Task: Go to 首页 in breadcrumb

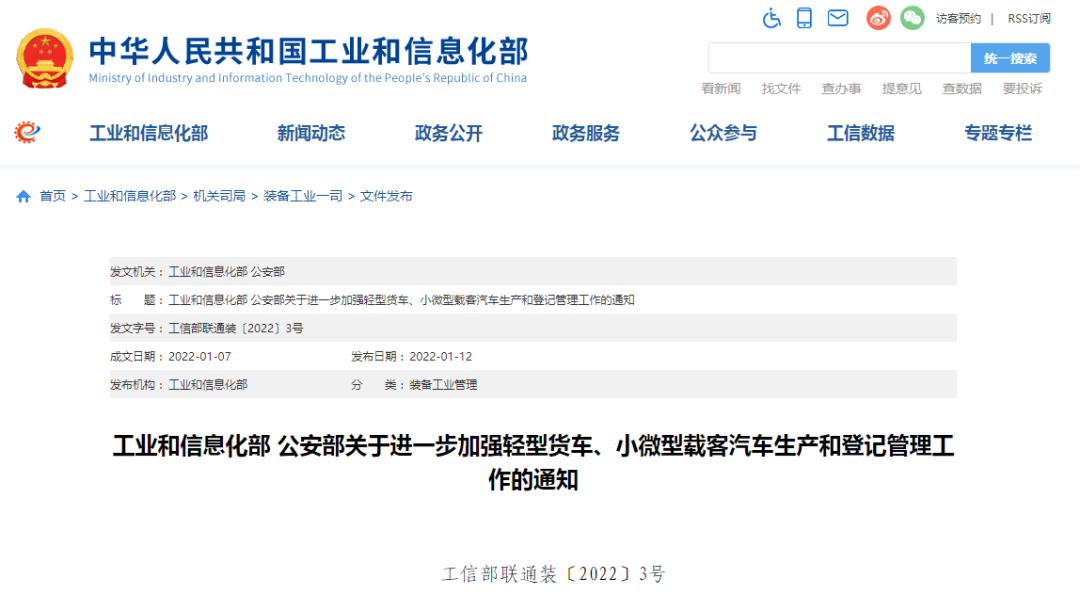Action: pos(52,196)
